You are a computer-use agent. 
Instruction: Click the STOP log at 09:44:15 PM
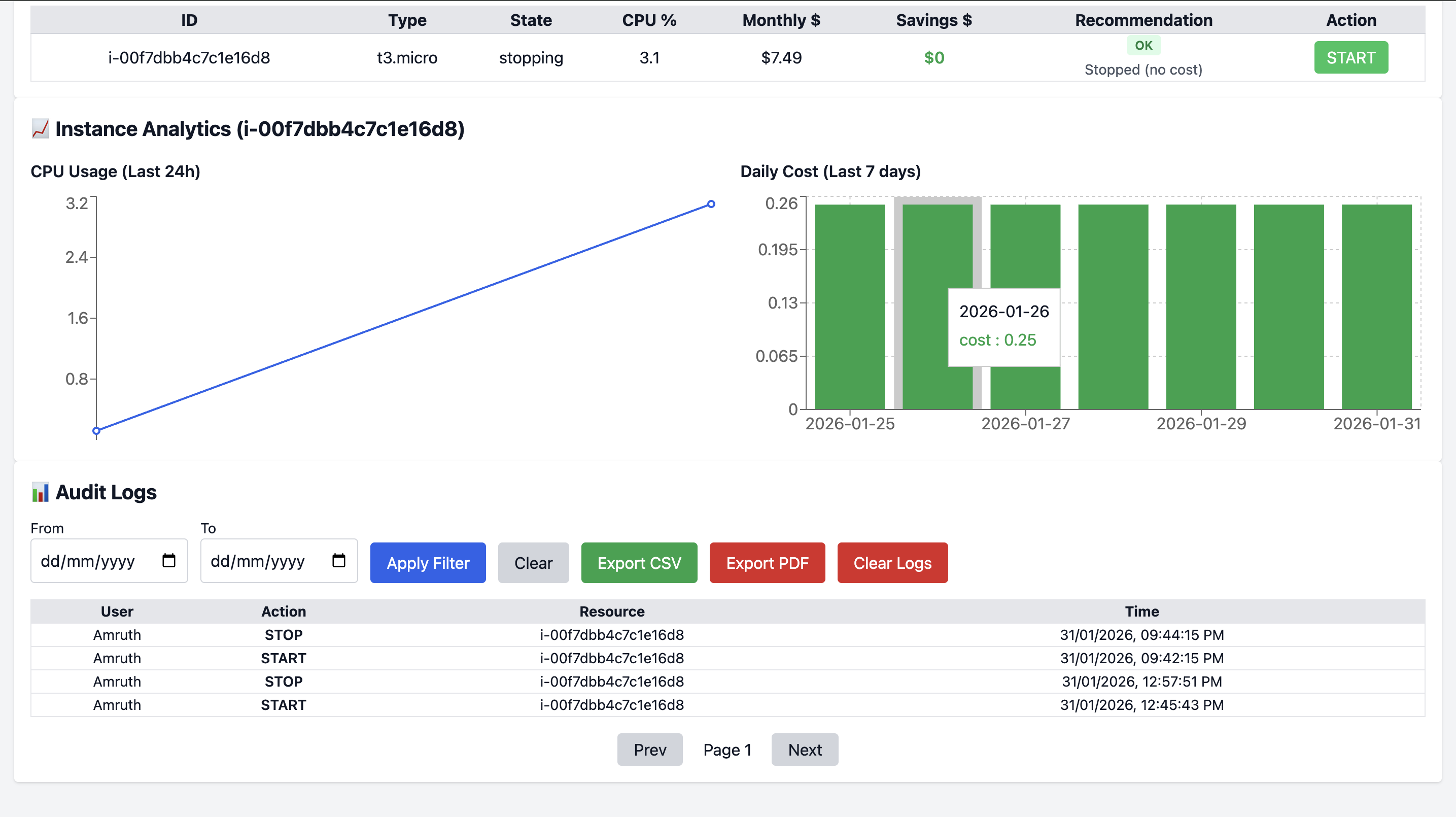(x=283, y=635)
